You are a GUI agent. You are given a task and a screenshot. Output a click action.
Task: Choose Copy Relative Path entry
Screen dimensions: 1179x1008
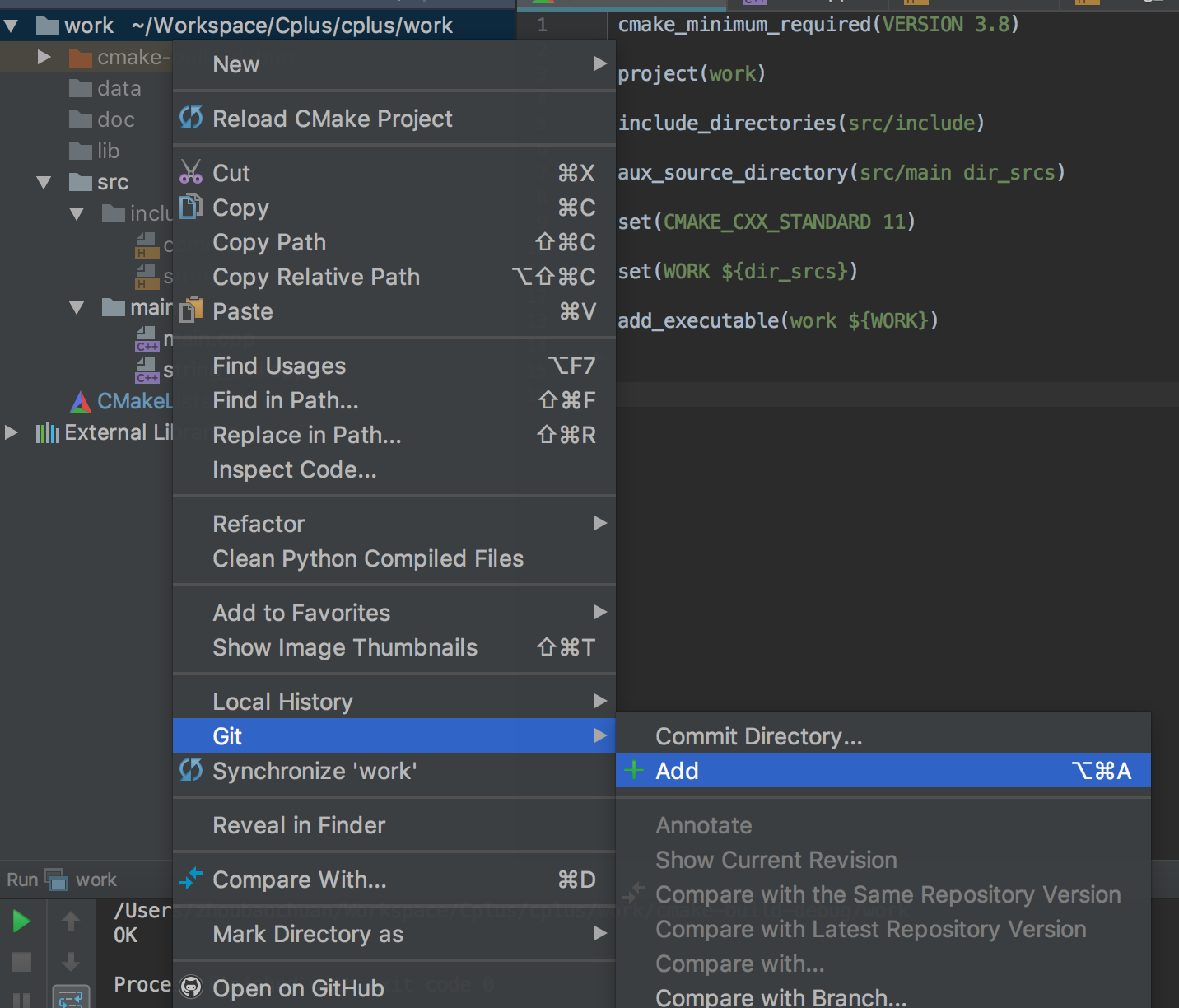394,277
